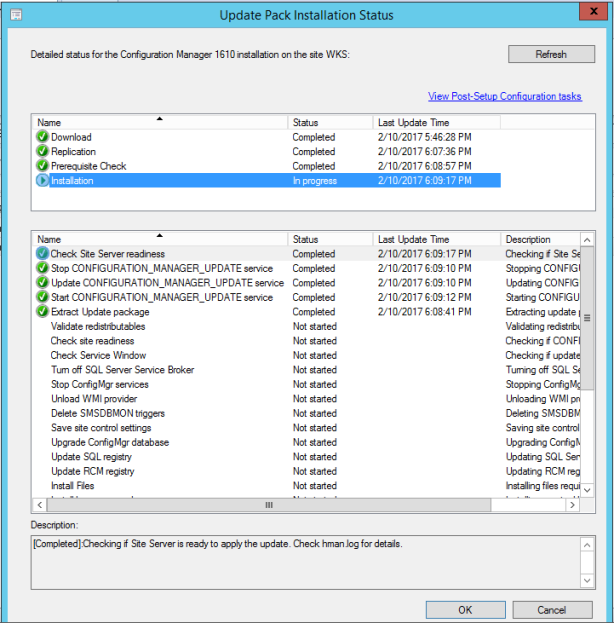Viewport: 614px width, 623px height.
Task: Sort lower list by Status column header
Action: (330, 239)
